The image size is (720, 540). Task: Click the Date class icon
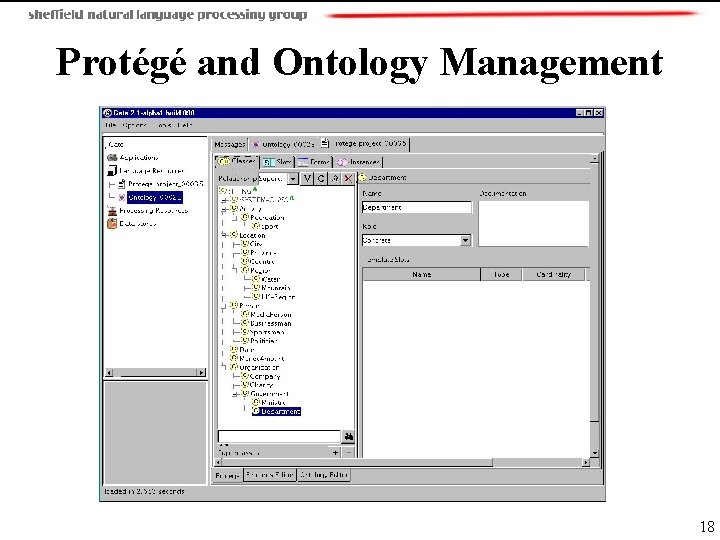(234, 349)
